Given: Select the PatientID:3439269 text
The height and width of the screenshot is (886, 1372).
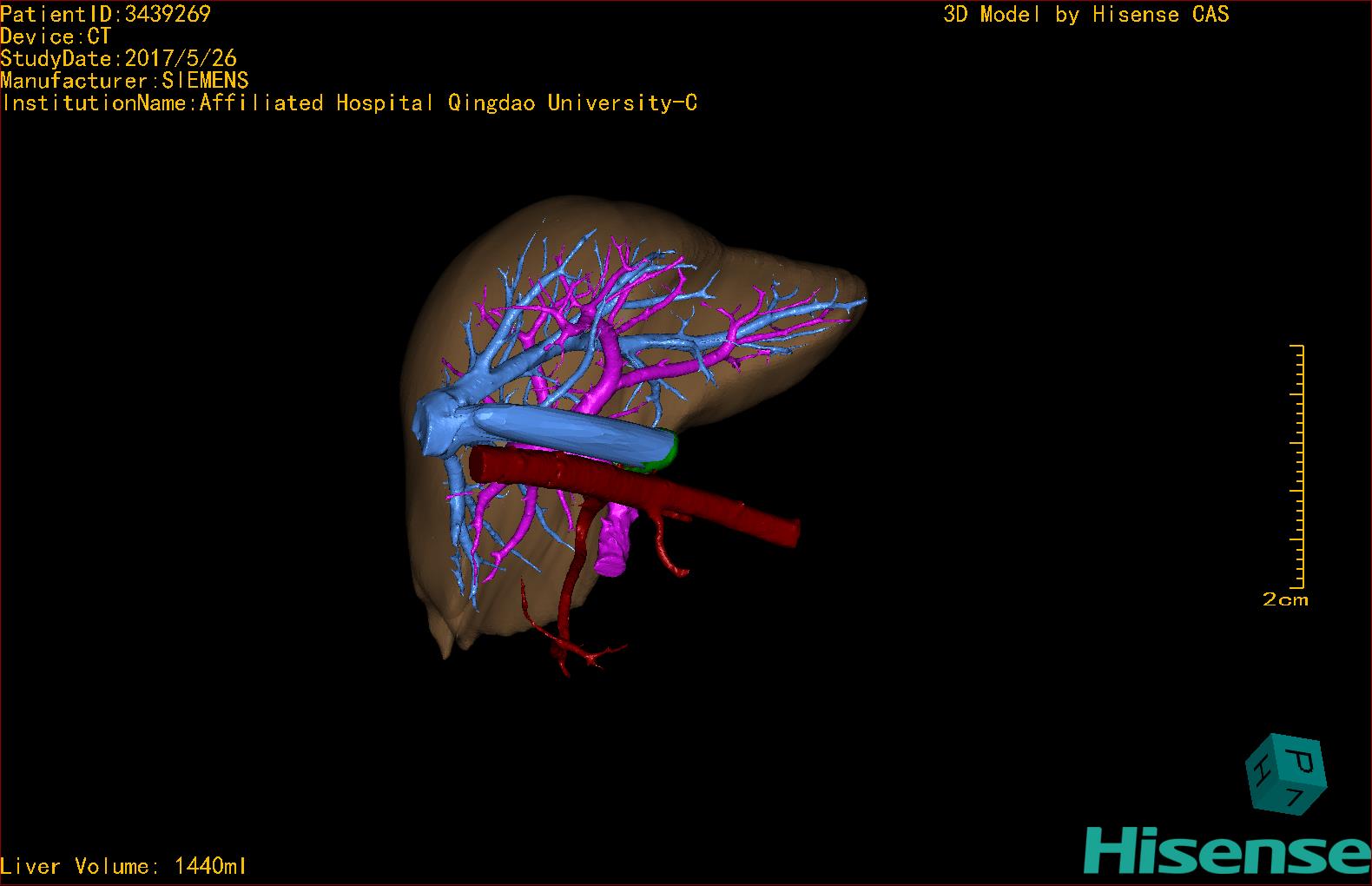Looking at the screenshot, I should click(x=106, y=14).
